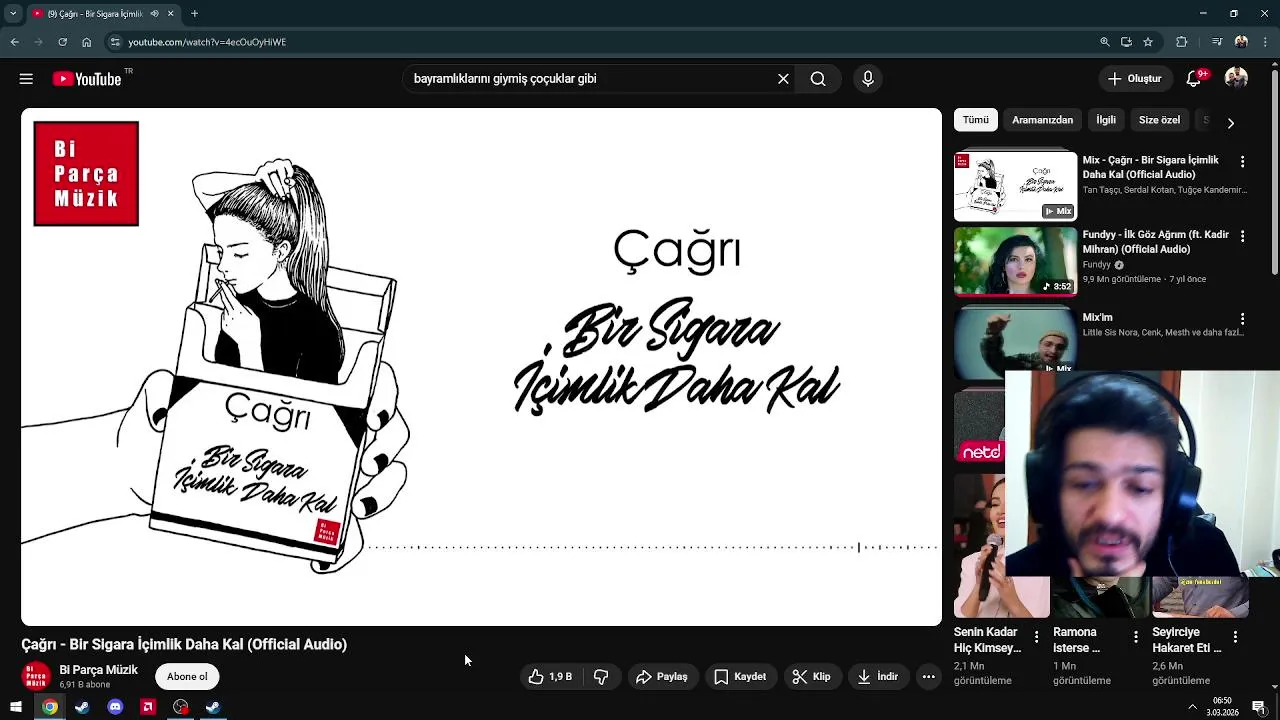The image size is (1280, 720).
Task: Open the Bi Parça Müzik channel avatar
Action: pos(36,677)
